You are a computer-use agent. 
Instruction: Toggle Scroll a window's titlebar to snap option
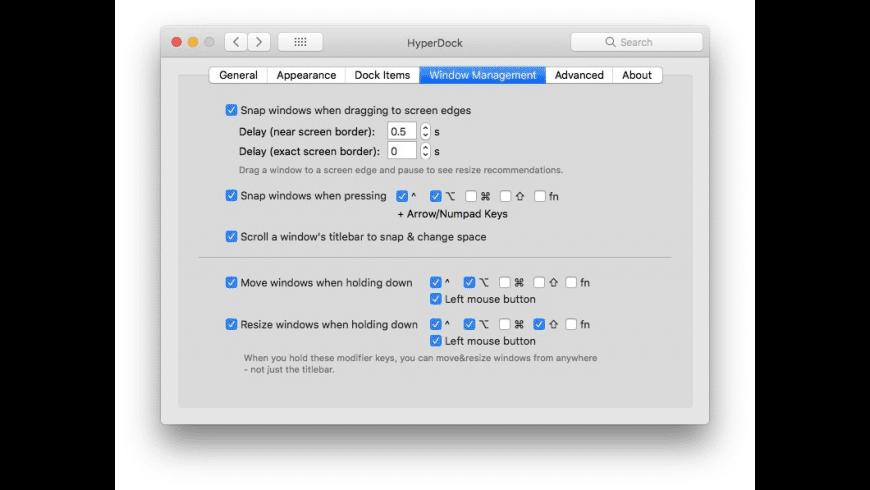[x=231, y=236]
